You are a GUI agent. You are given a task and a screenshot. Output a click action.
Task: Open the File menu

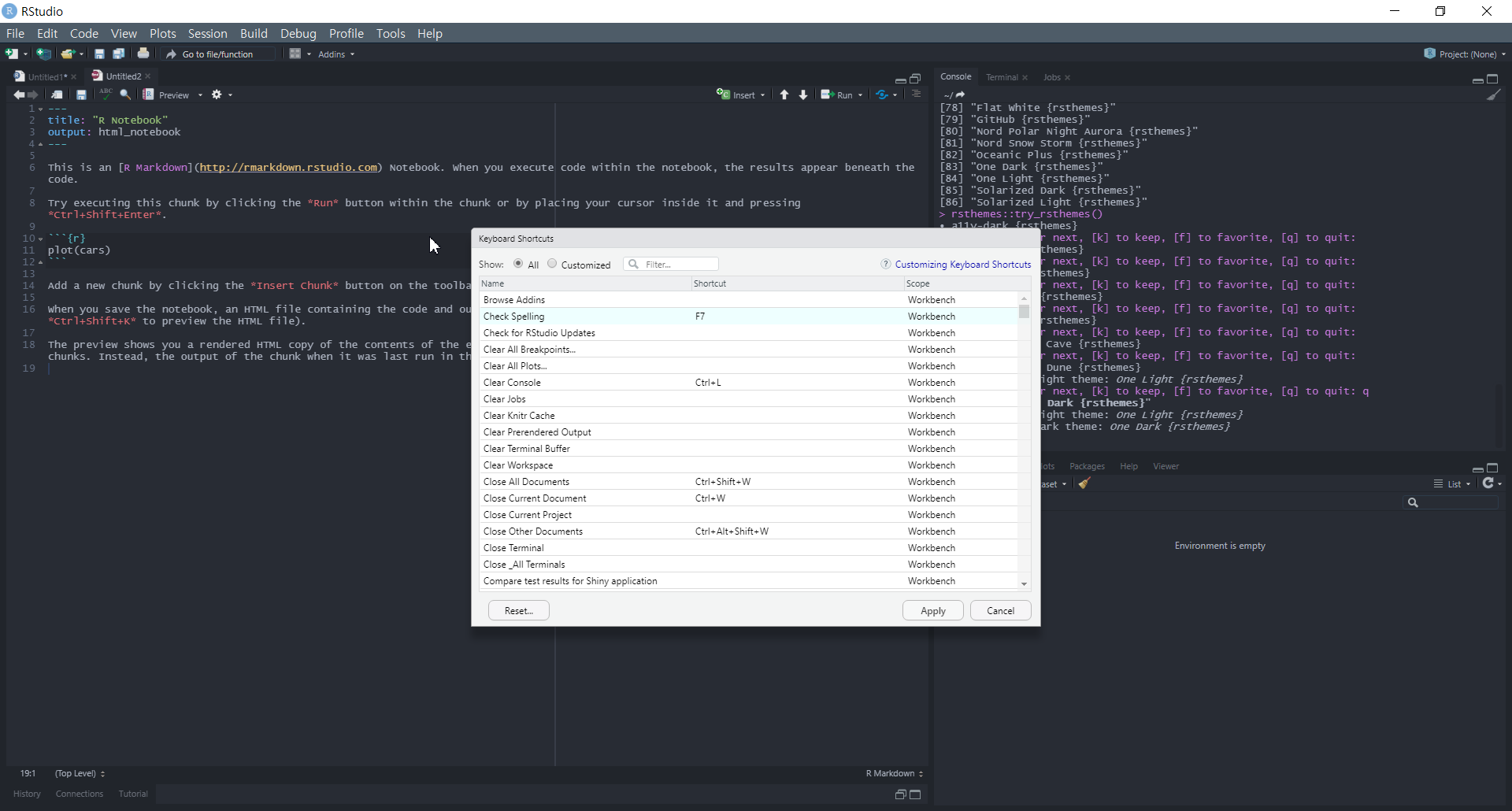coord(15,33)
